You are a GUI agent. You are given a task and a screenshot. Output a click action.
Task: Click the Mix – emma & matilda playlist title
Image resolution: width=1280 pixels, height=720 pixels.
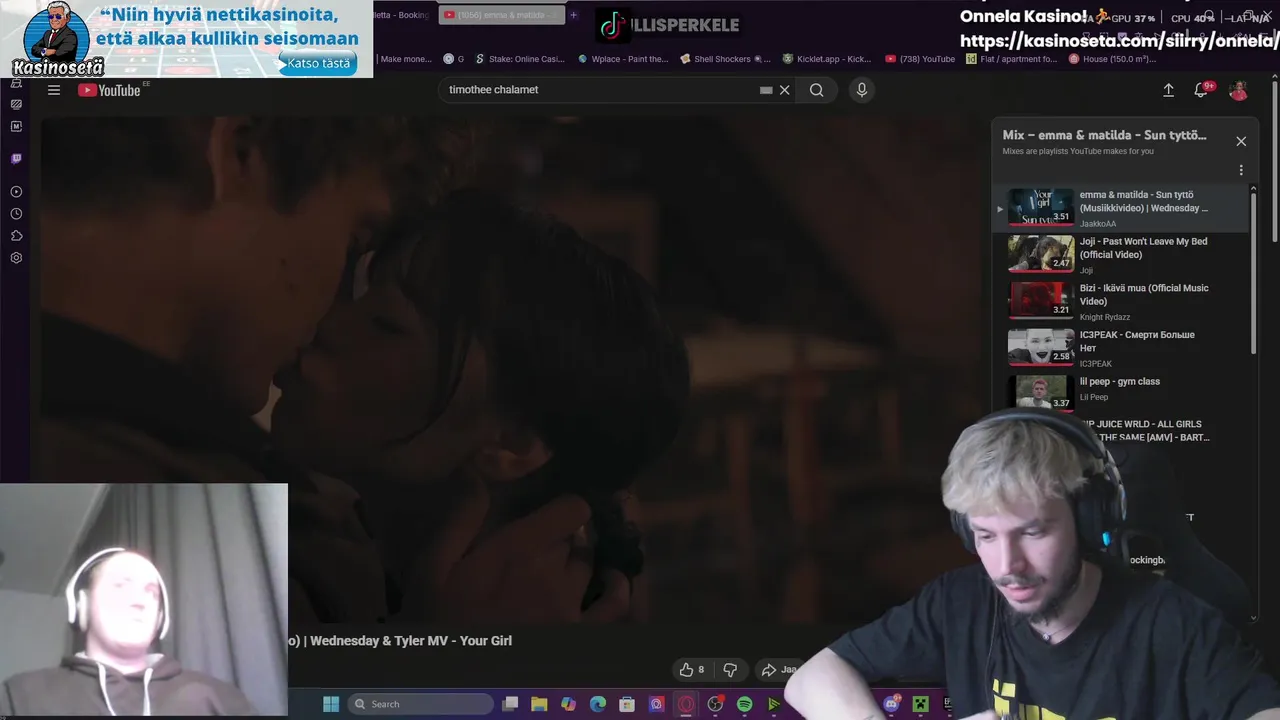tap(1104, 135)
